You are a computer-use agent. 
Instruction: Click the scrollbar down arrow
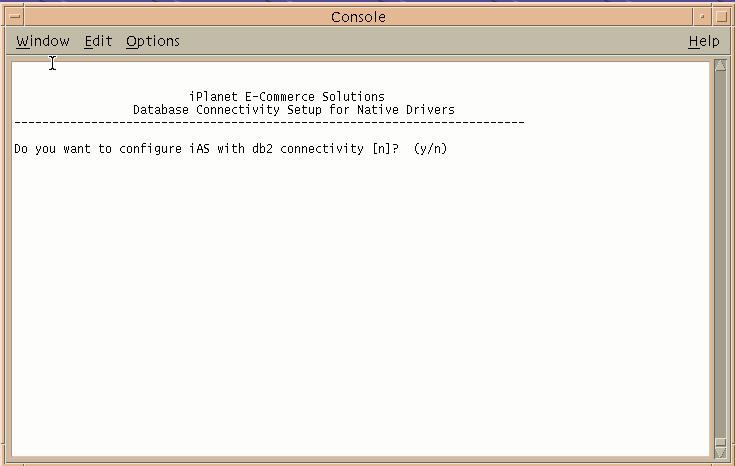pyautogui.click(x=720, y=452)
